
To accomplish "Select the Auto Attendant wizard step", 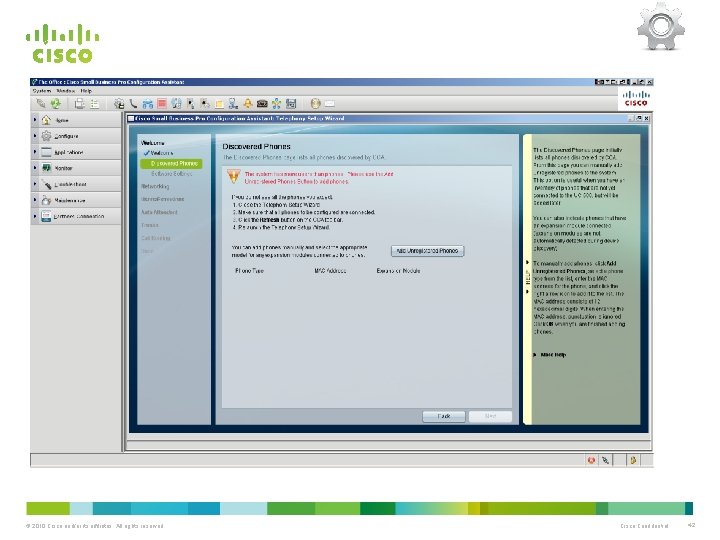I will [159, 212].
